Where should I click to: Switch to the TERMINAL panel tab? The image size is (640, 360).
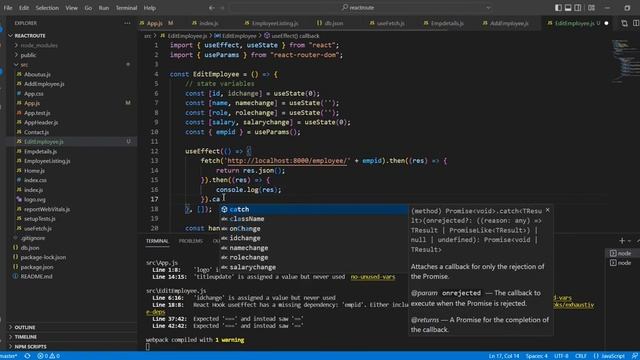(157, 241)
